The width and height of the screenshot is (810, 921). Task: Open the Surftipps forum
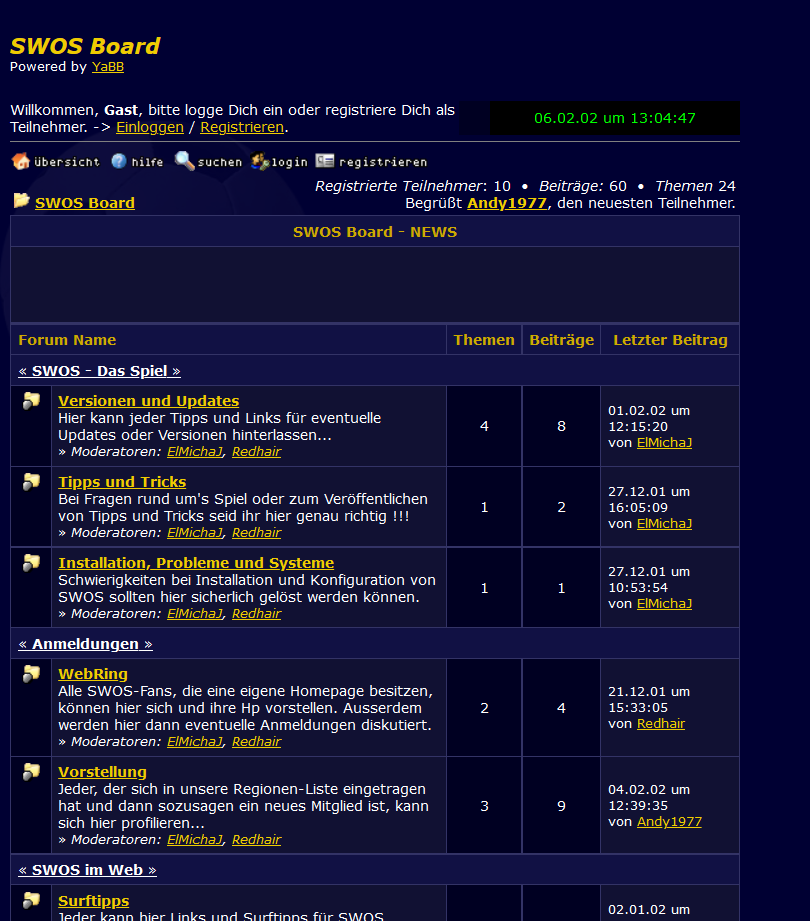pyautogui.click(x=93, y=901)
